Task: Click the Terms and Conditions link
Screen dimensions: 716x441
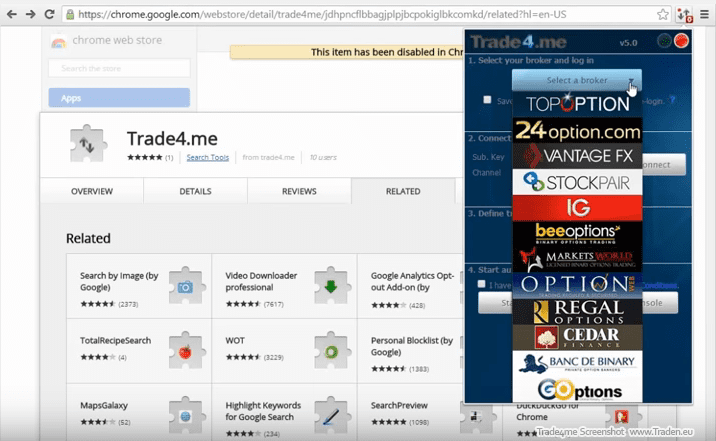Action: tap(660, 285)
